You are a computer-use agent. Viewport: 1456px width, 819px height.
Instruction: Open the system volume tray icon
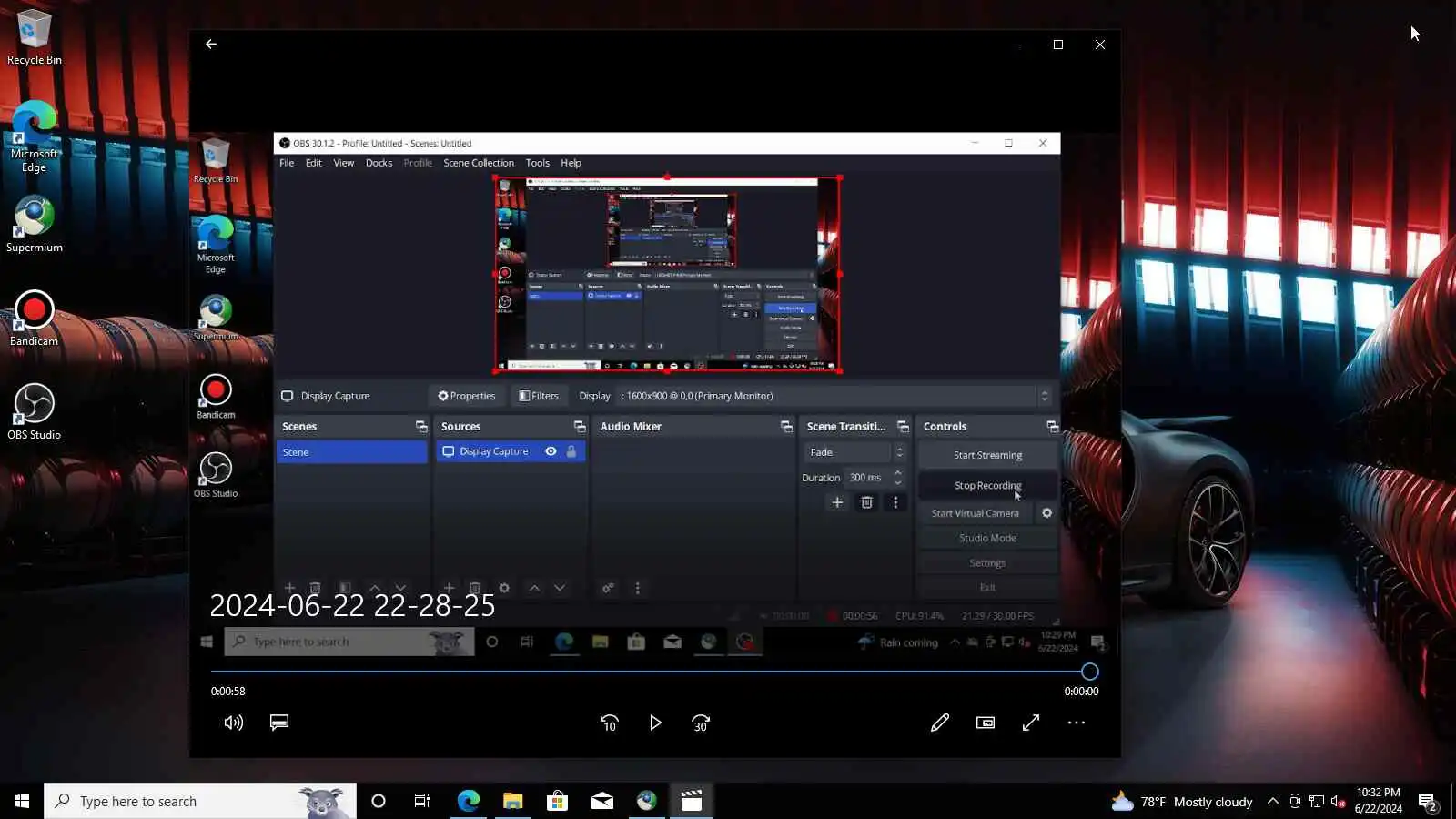(1339, 802)
